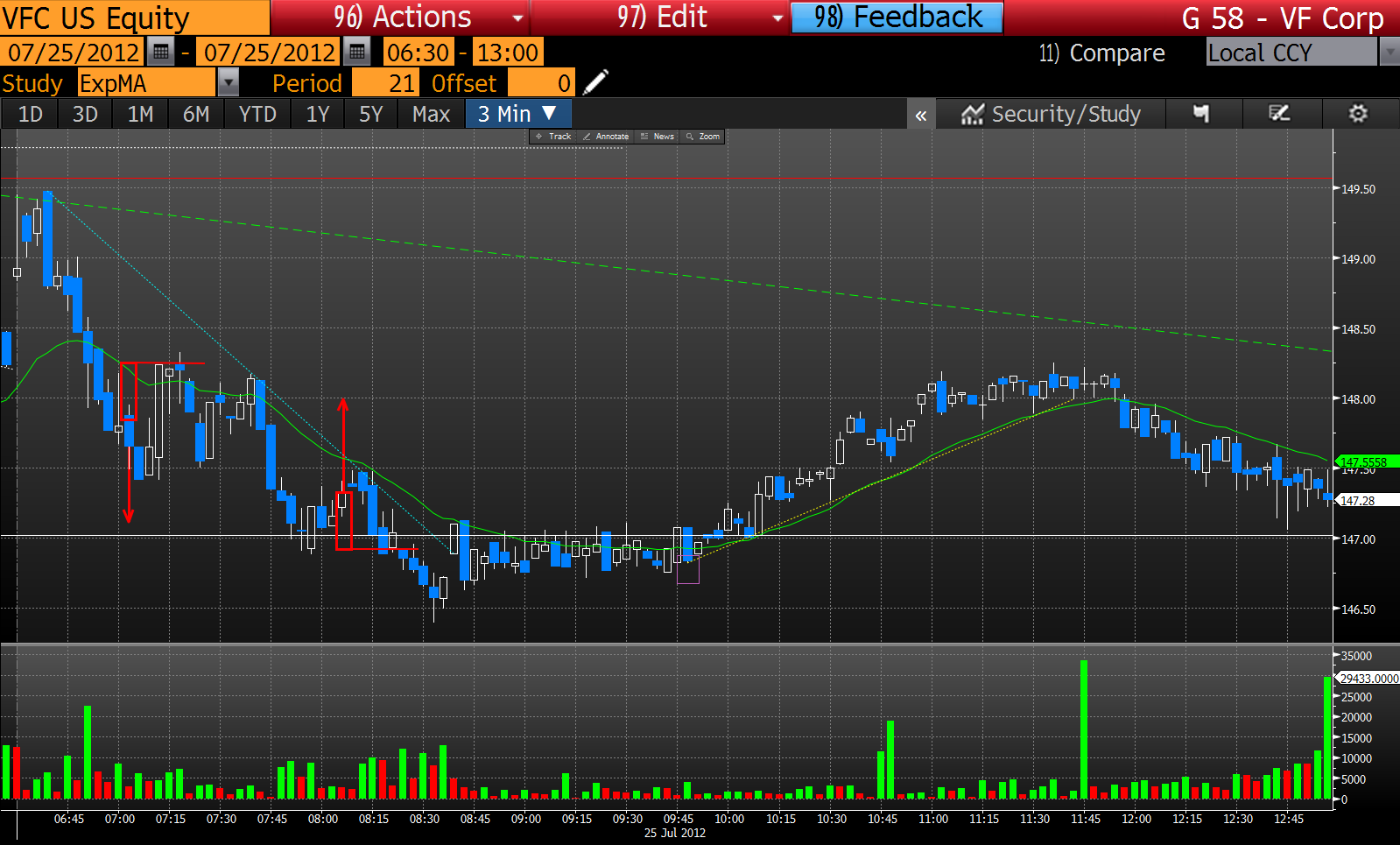This screenshot has width=1400, height=845.
Task: Click the Study label text
Action: click(32, 83)
